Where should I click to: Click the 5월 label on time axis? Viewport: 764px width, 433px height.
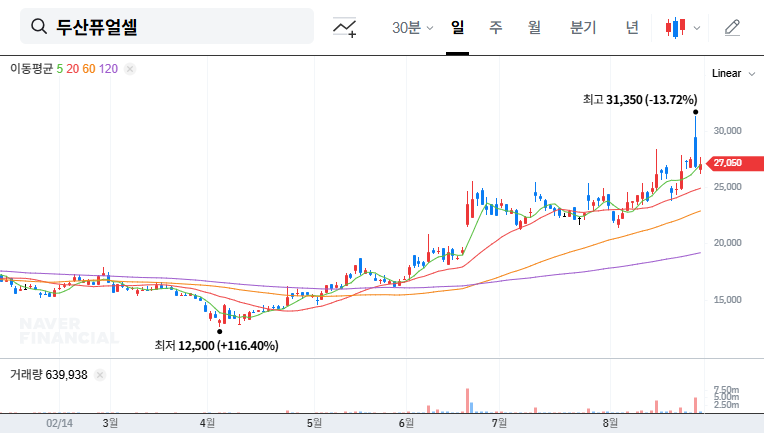(x=314, y=423)
